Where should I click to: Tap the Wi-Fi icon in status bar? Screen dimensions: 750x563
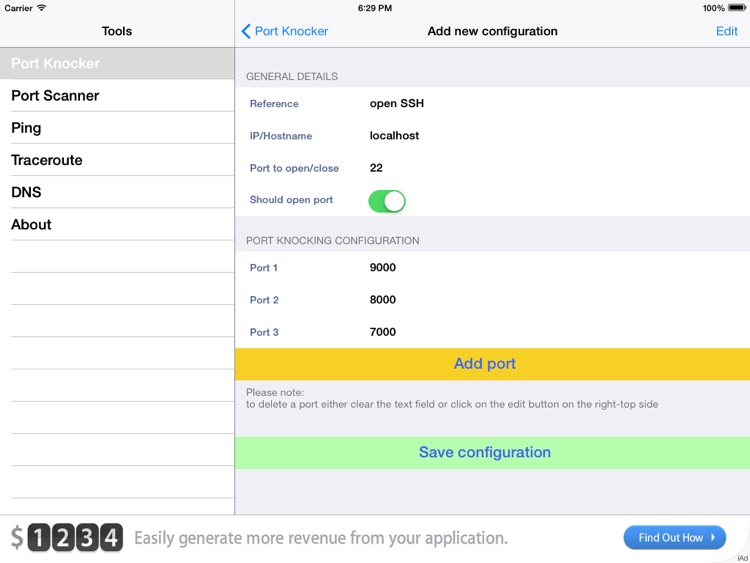pos(41,8)
